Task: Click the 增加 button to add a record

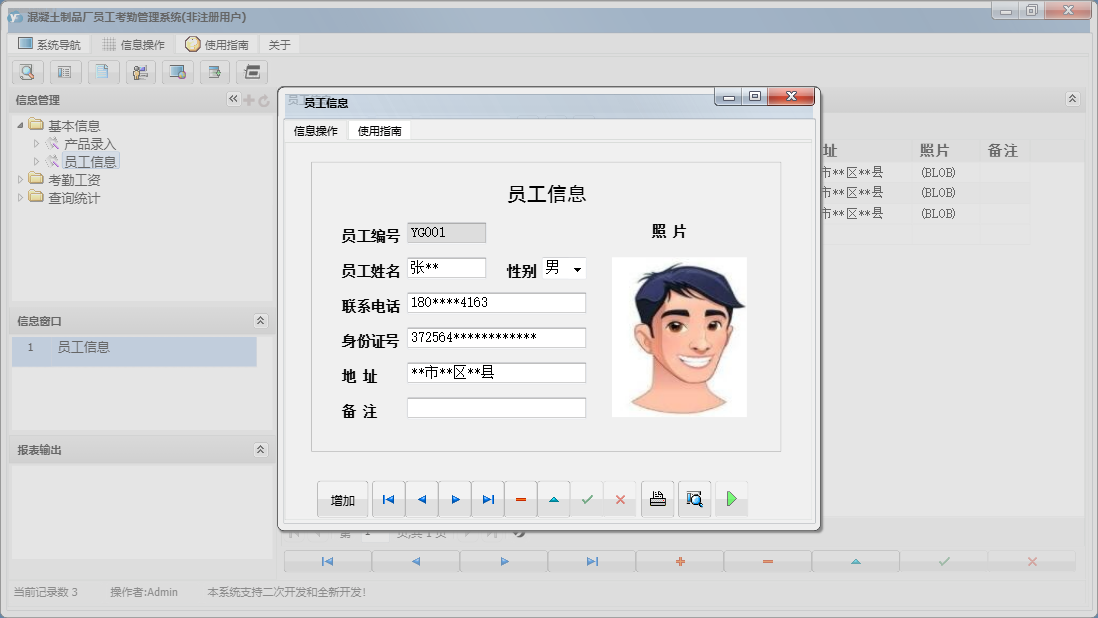Action: pos(342,498)
